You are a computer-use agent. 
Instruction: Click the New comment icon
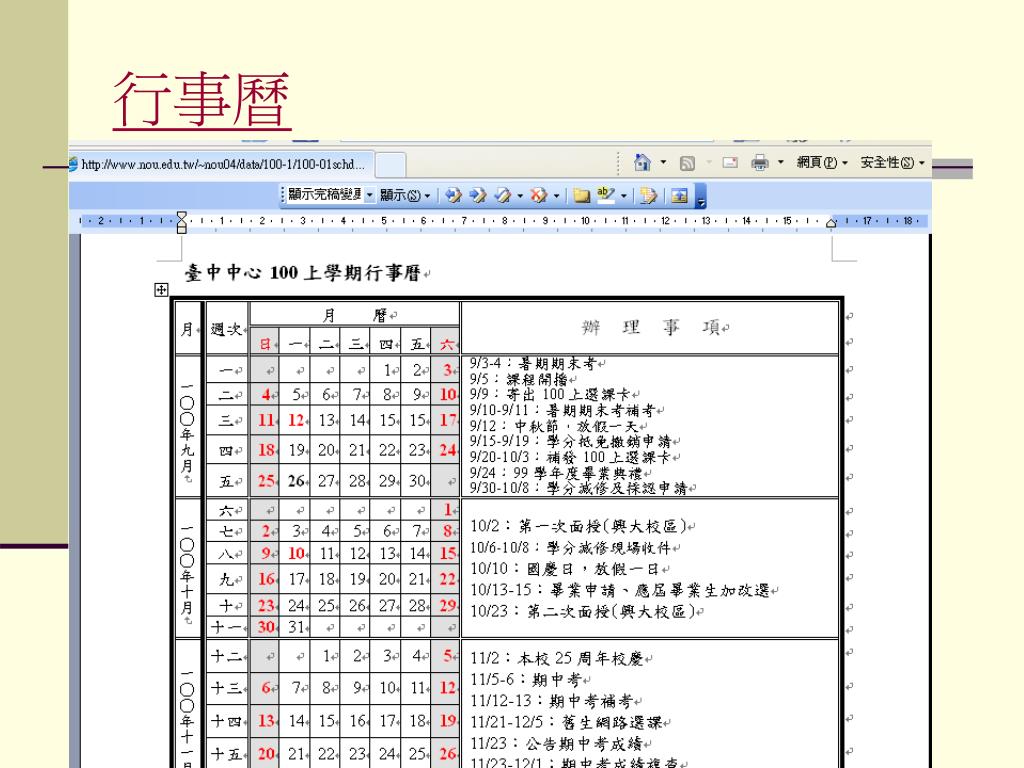(581, 195)
